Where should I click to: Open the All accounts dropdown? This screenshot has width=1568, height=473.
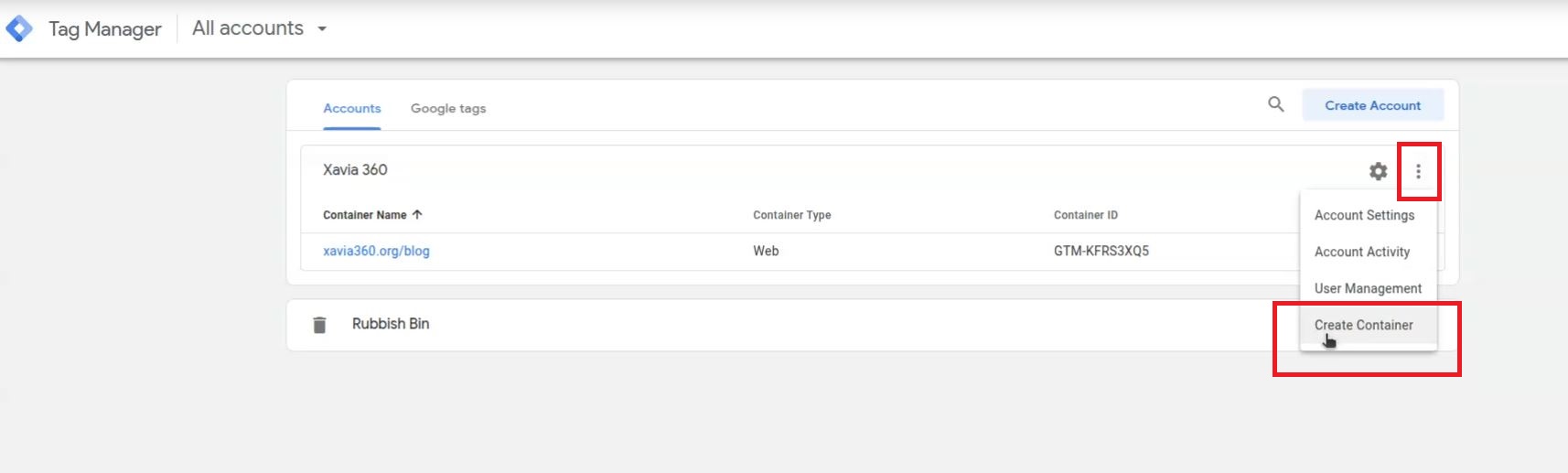[259, 28]
